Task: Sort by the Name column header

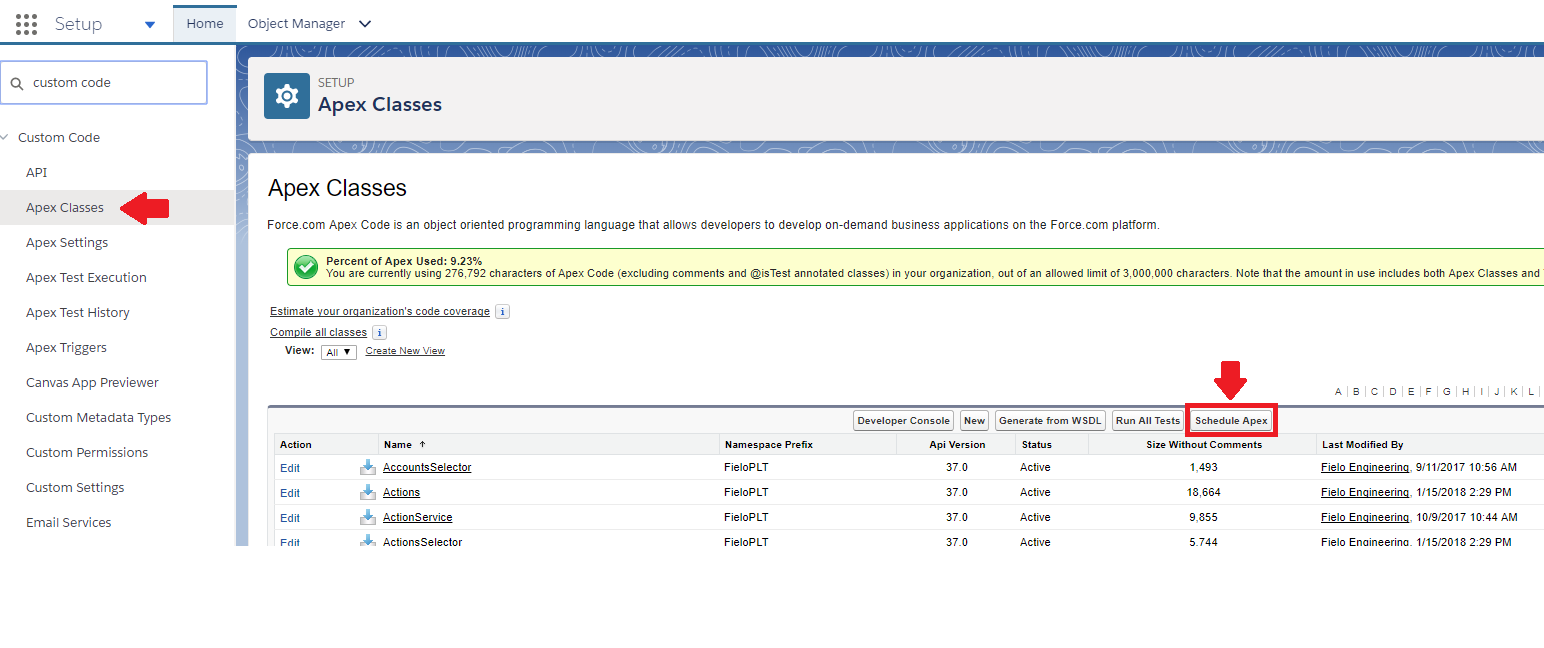Action: pos(404,444)
